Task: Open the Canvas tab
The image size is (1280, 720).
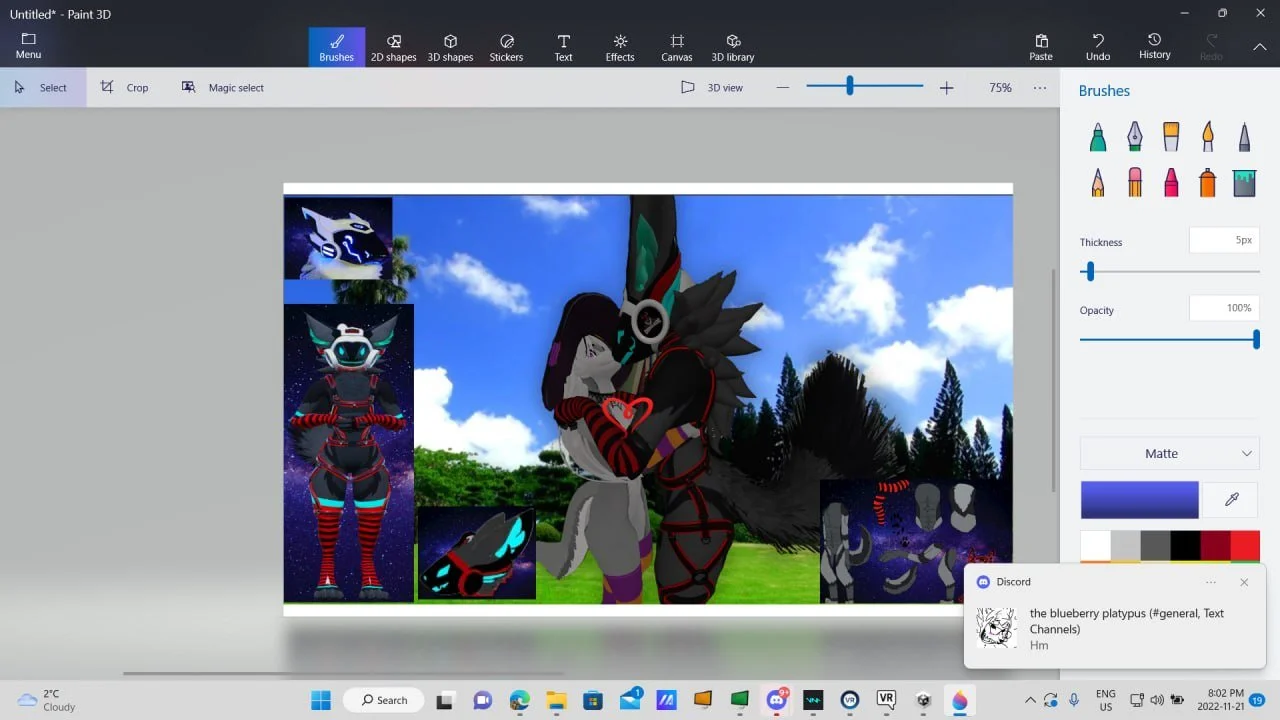Action: pos(677,47)
